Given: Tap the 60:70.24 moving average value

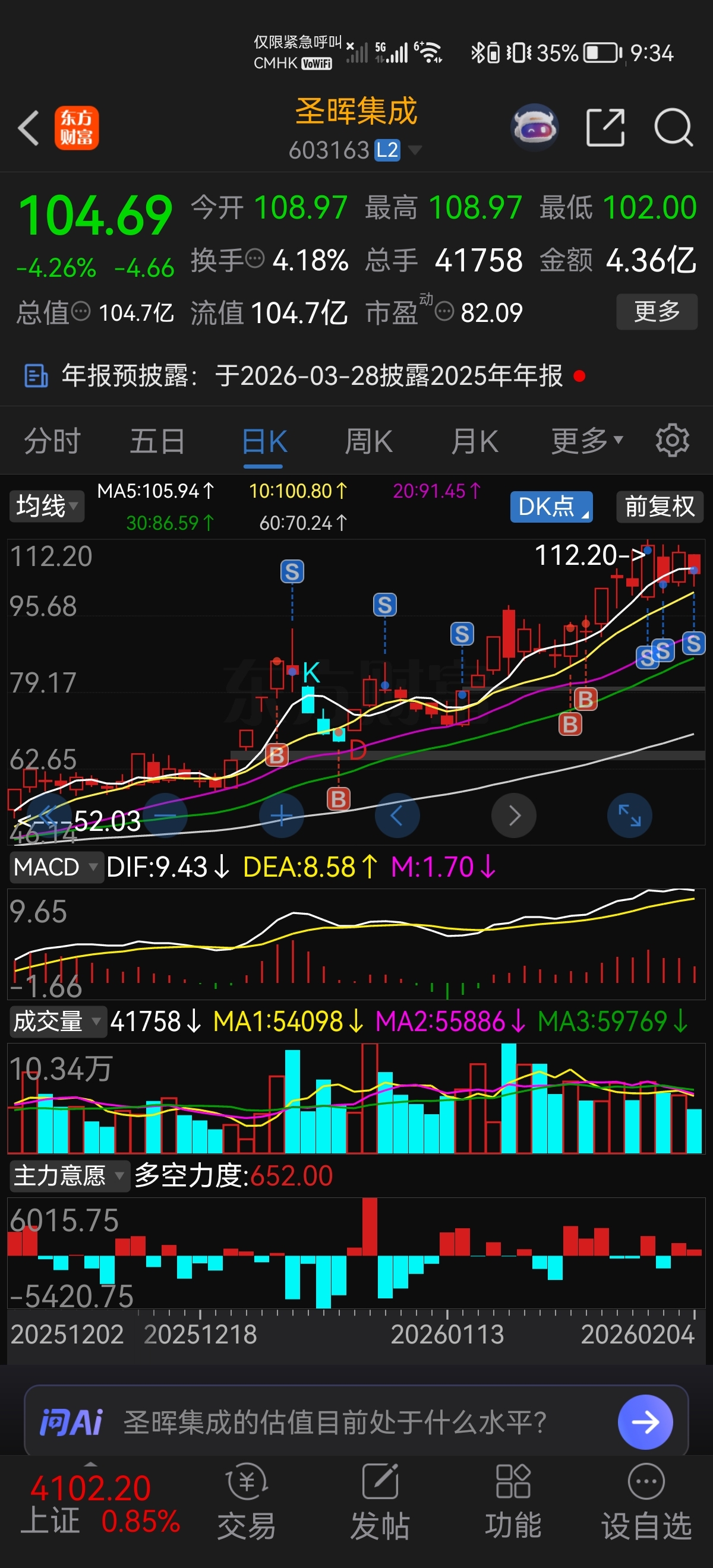Looking at the screenshot, I should [x=303, y=523].
